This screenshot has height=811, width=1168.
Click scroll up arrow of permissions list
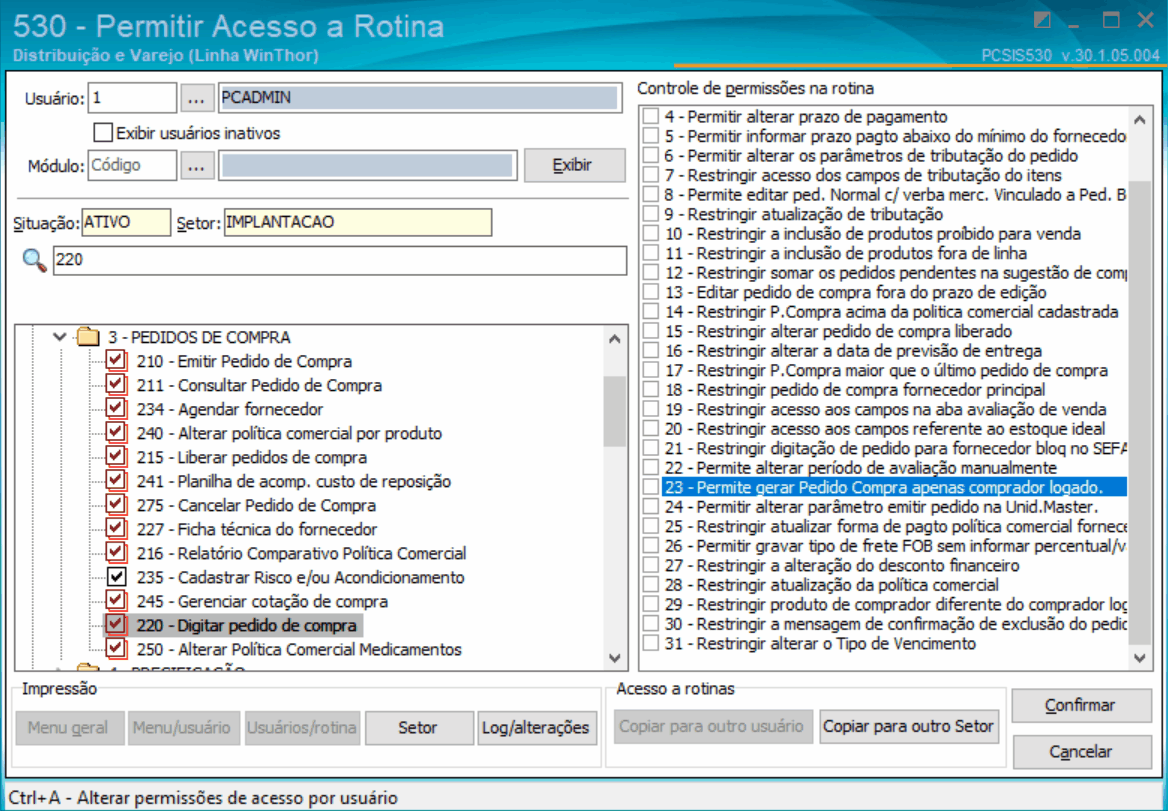tap(1140, 119)
